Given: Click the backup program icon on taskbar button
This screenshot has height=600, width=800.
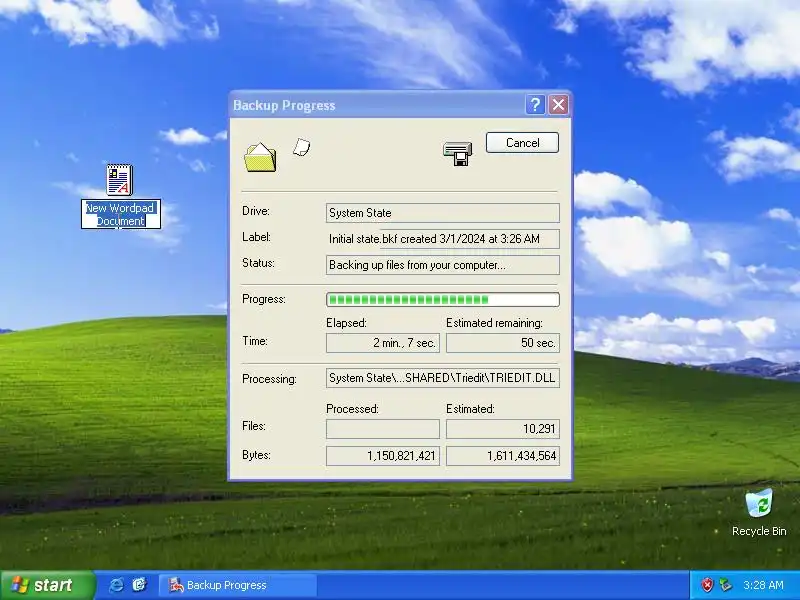Looking at the screenshot, I should pos(176,585).
